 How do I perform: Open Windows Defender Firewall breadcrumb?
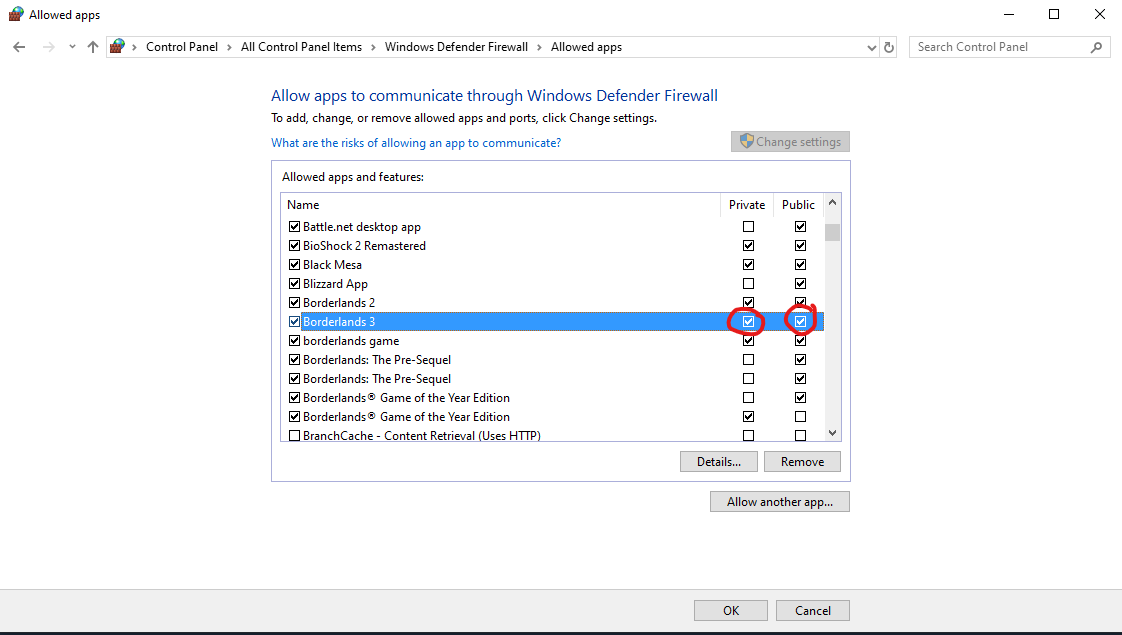(457, 47)
